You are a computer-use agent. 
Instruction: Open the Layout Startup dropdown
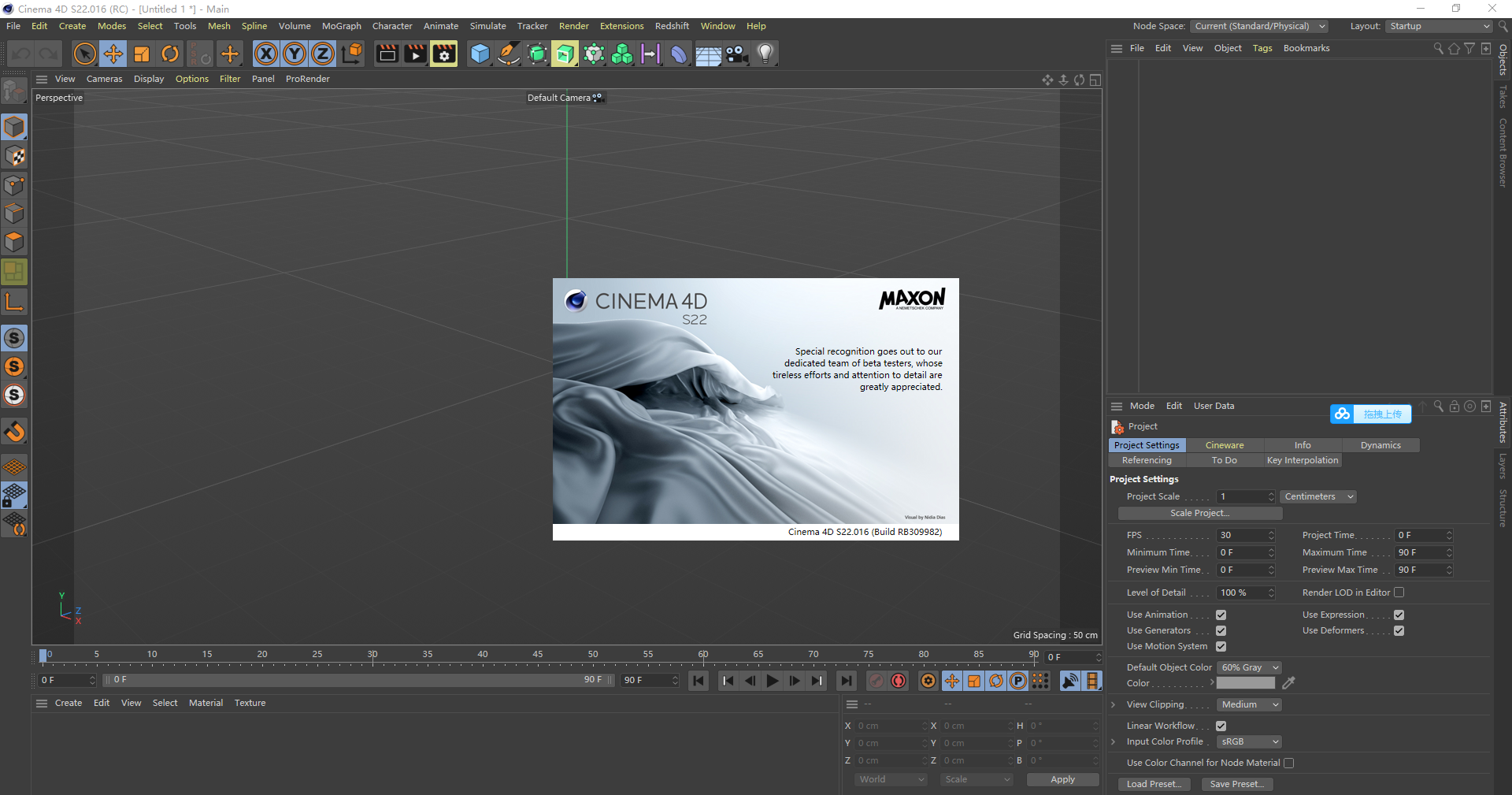[x=1439, y=26]
